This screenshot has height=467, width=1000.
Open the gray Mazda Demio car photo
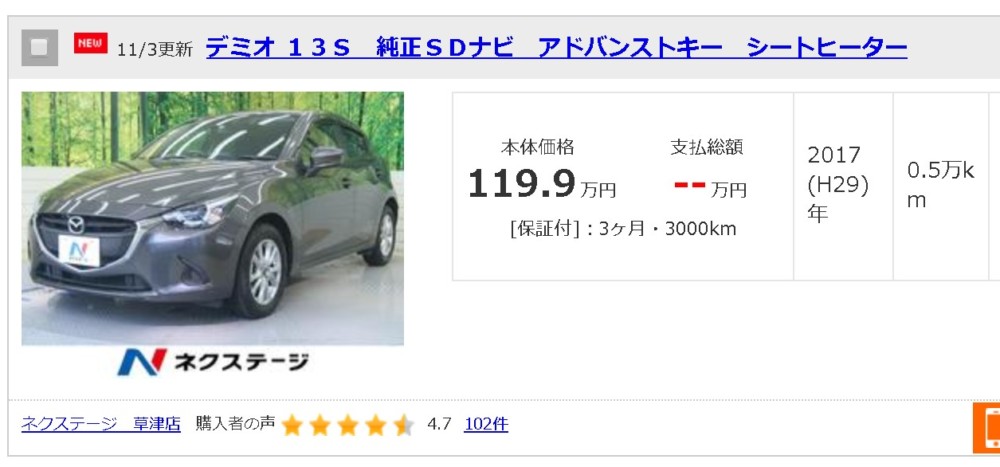tap(212, 218)
